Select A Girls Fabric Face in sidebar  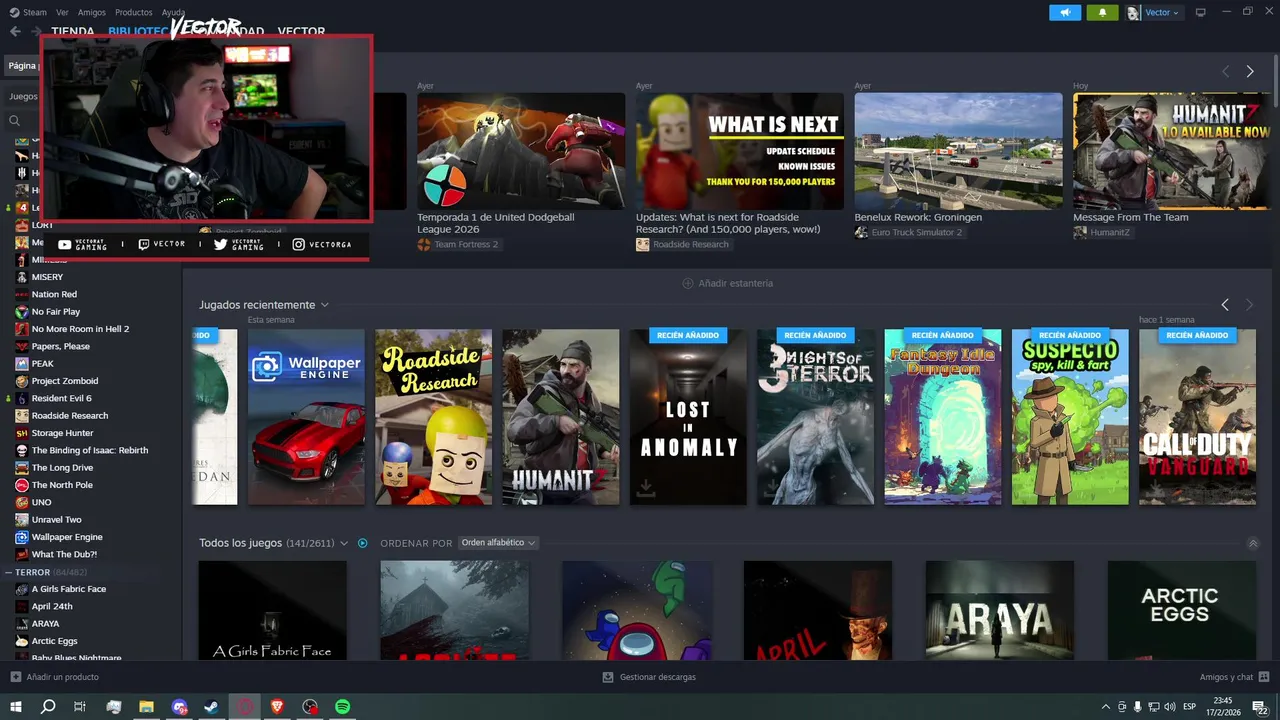pyautogui.click(x=69, y=589)
